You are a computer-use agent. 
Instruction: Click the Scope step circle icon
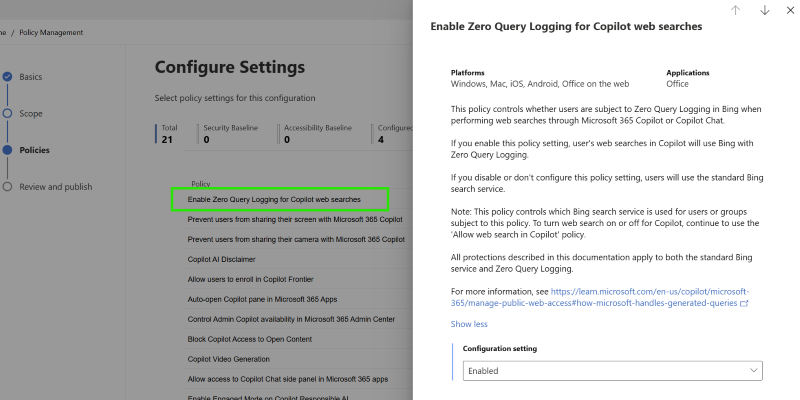pyautogui.click(x=7, y=113)
